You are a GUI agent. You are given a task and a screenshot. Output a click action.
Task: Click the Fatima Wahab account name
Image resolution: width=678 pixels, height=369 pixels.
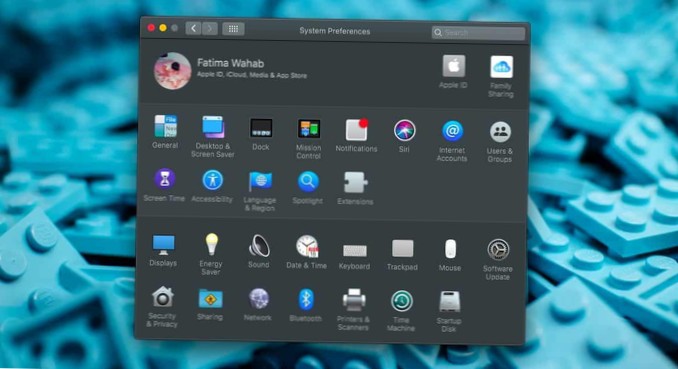click(x=230, y=63)
